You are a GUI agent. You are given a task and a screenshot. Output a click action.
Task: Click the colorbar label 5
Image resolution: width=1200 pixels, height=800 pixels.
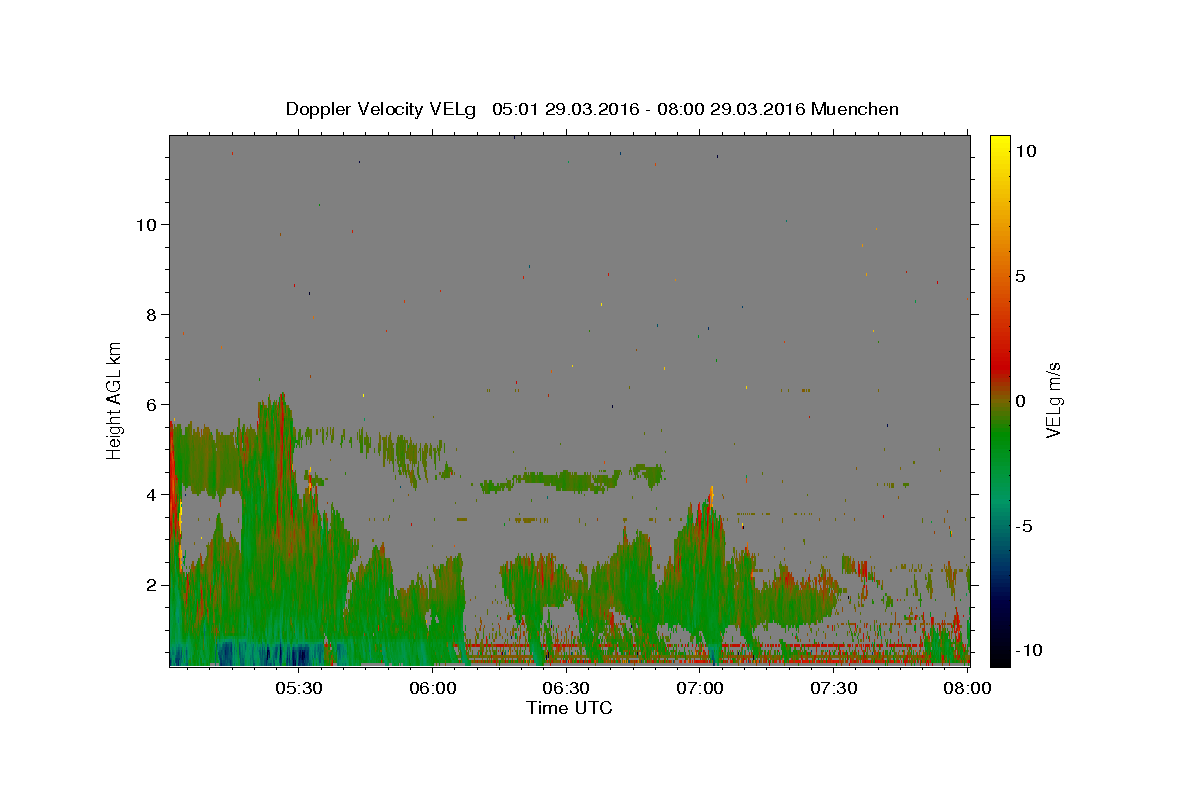pyautogui.click(x=1021, y=276)
